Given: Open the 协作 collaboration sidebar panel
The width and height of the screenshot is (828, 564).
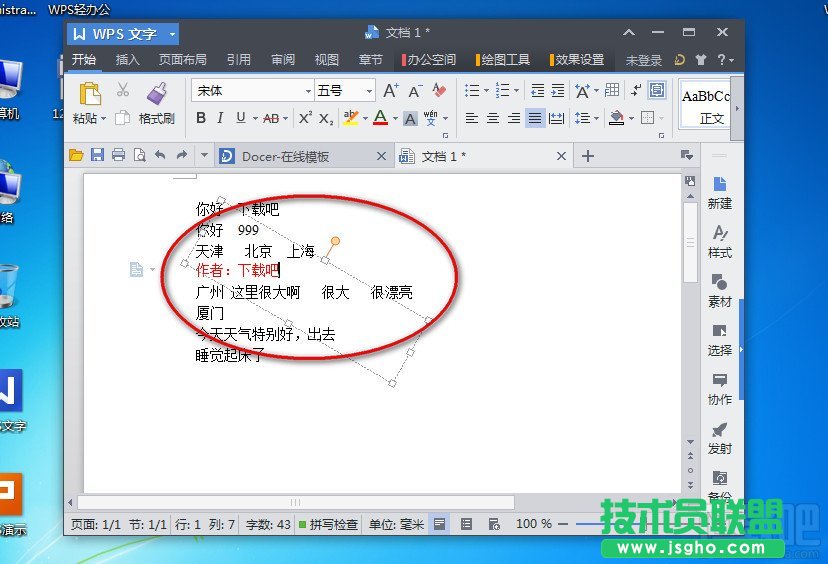Looking at the screenshot, I should (719, 389).
